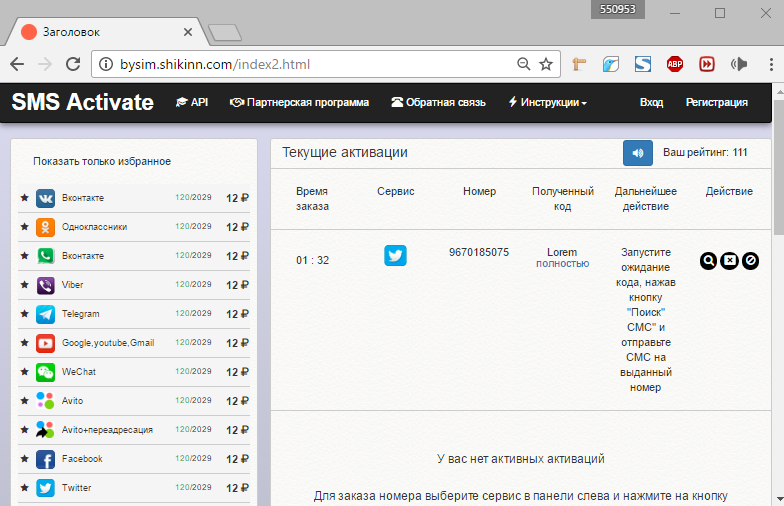Toggle the blue sound speaker button

pos(638,153)
